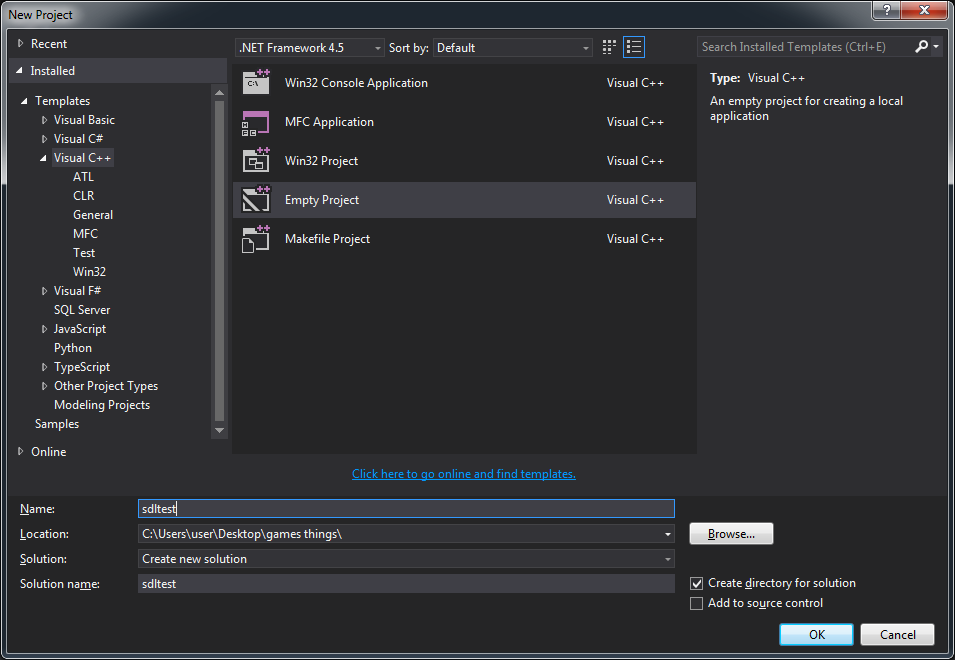The width and height of the screenshot is (955, 660).
Task: Enable Add to source control checkbox
Action: [x=697, y=603]
